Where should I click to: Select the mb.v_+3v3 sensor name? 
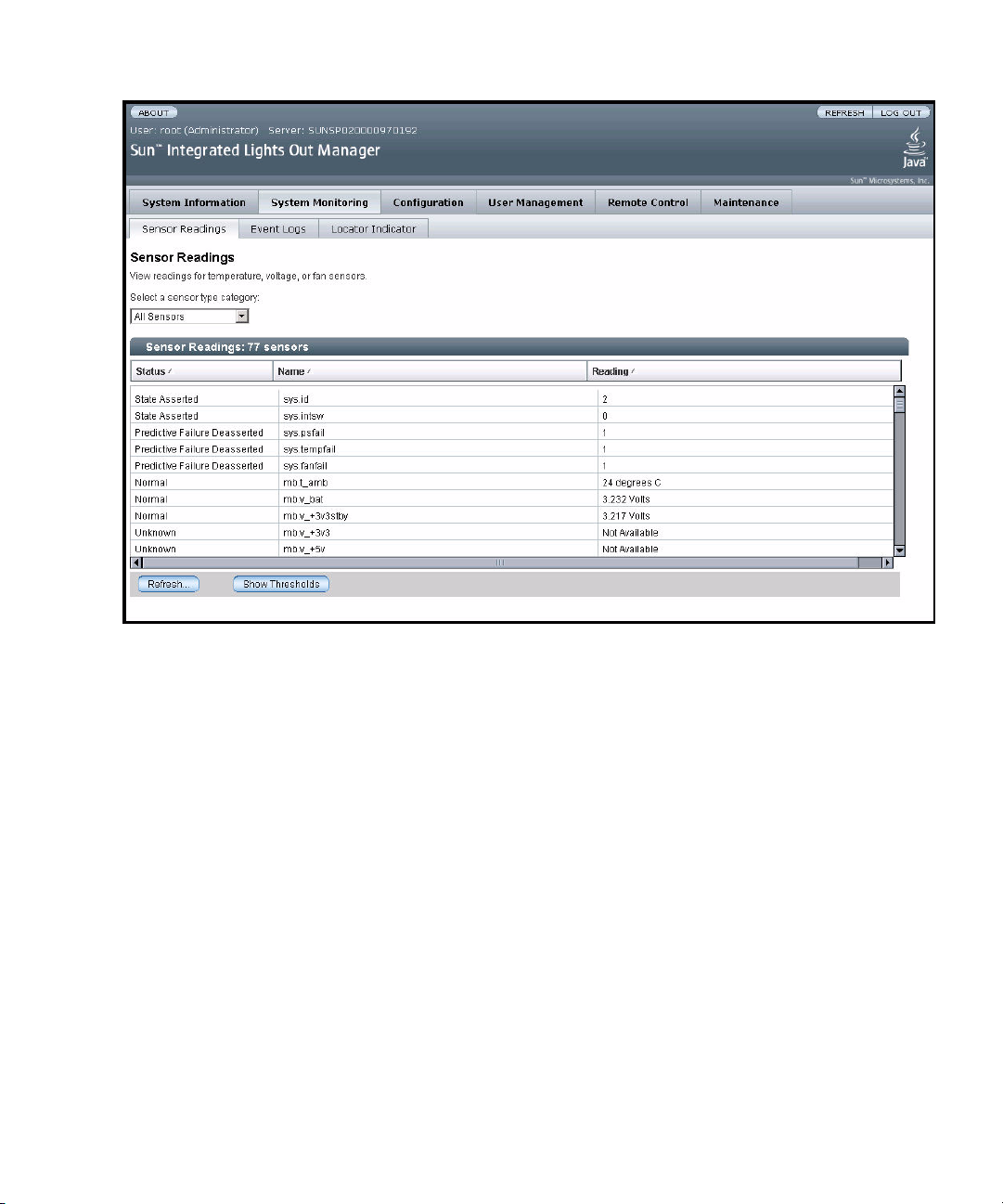pos(307,533)
